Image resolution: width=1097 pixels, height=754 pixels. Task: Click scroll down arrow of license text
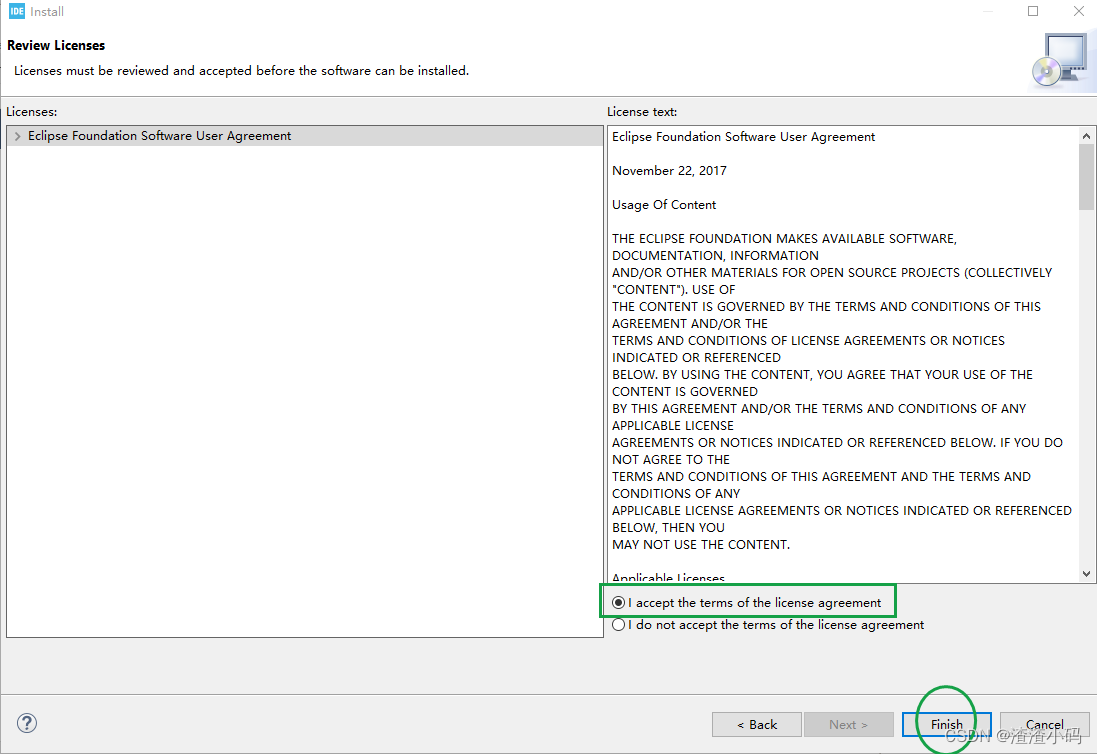pos(1086,574)
